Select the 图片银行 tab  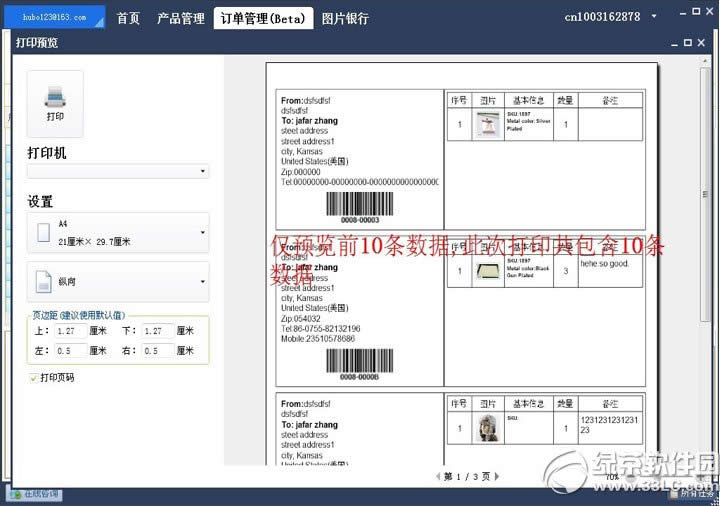coord(345,18)
